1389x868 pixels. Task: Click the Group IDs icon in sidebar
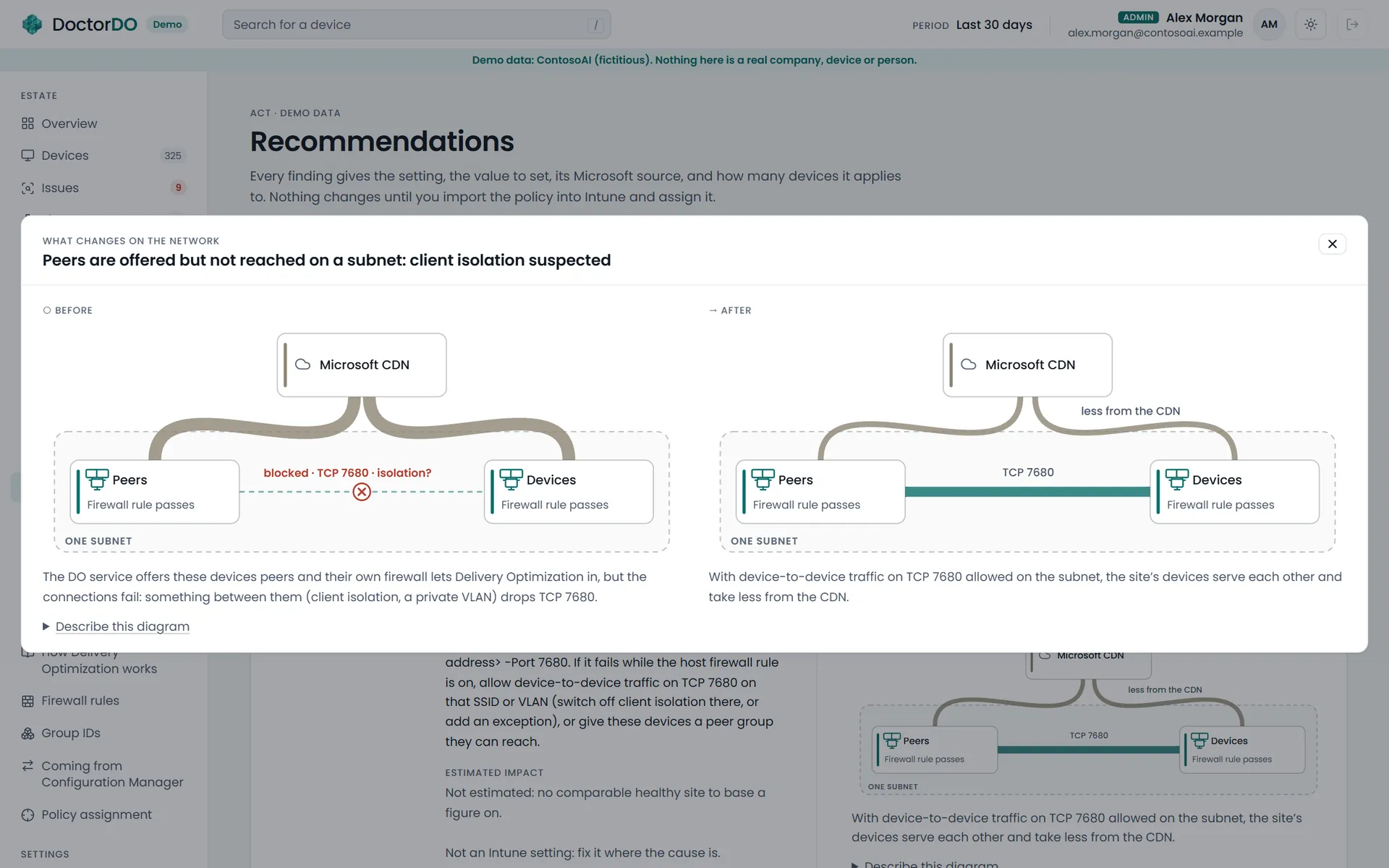[27, 733]
